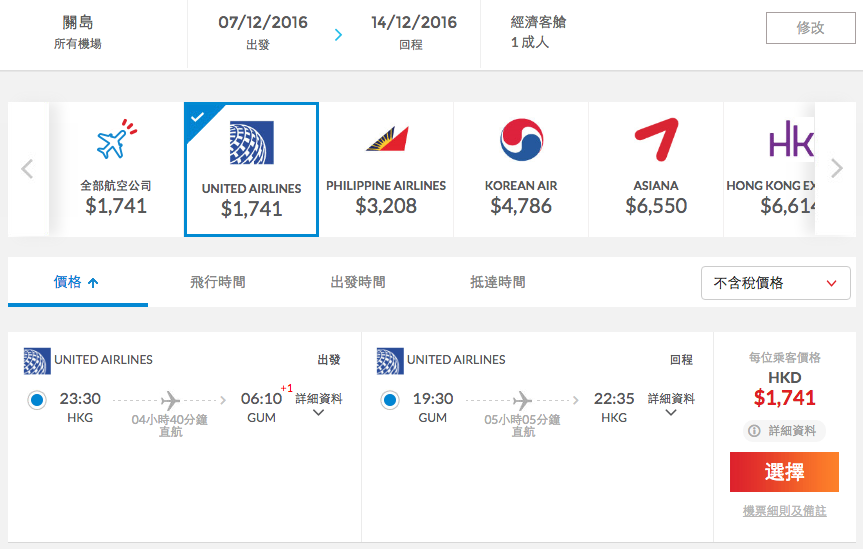This screenshot has height=549, width=863.
Task: Click the 1 成人 passenger text
Action: click(x=529, y=42)
